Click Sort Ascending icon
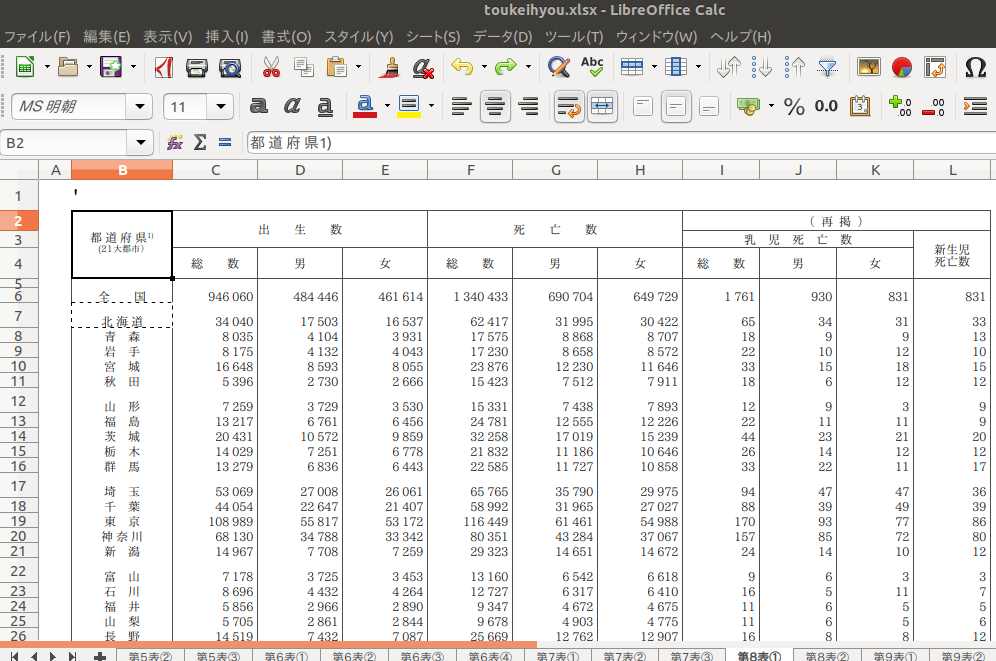Image resolution: width=996 pixels, height=661 pixels. pyautogui.click(x=762, y=67)
